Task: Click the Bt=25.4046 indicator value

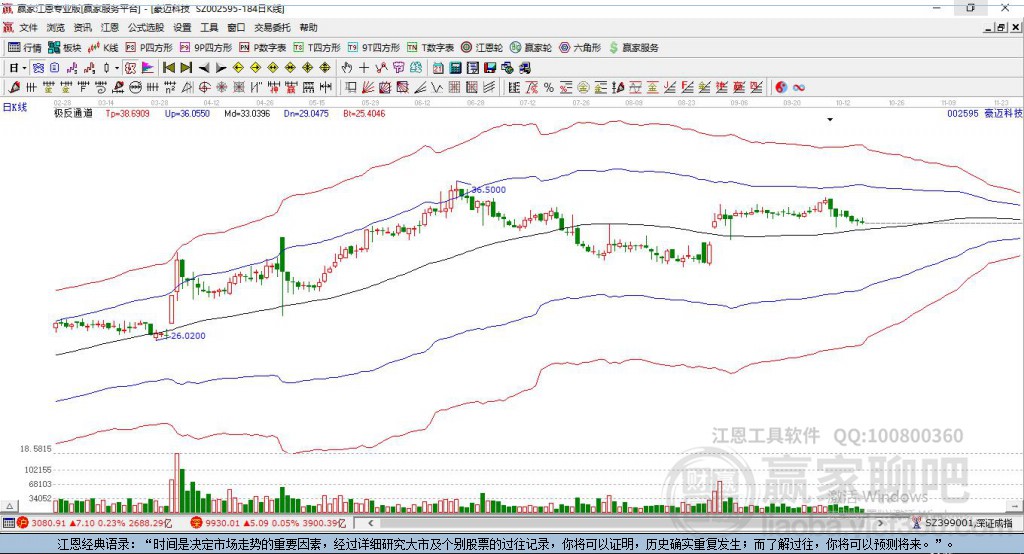Action: click(364, 113)
